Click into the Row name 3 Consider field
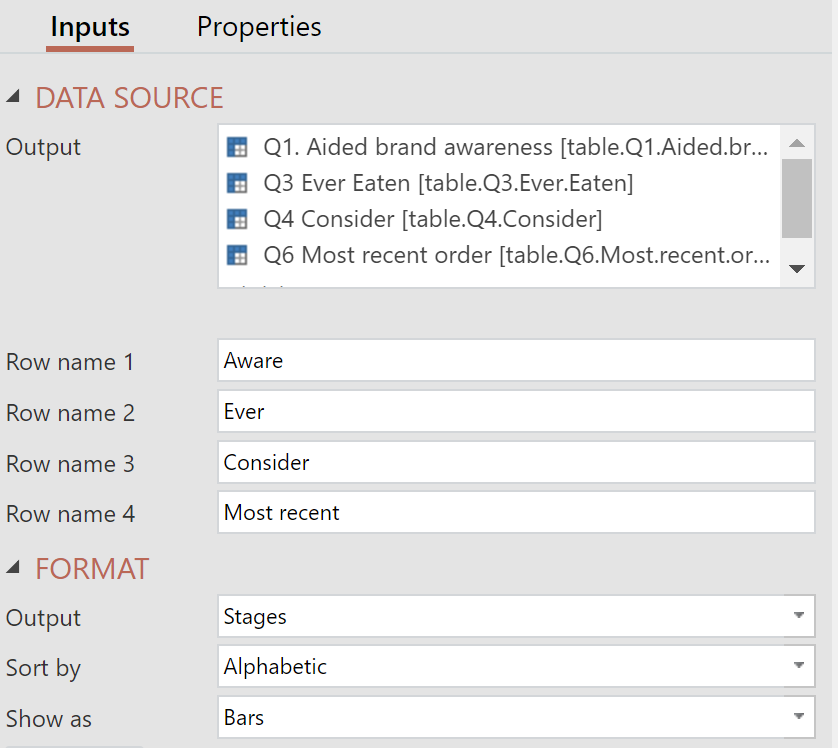This screenshot has height=748, width=838. coord(515,462)
